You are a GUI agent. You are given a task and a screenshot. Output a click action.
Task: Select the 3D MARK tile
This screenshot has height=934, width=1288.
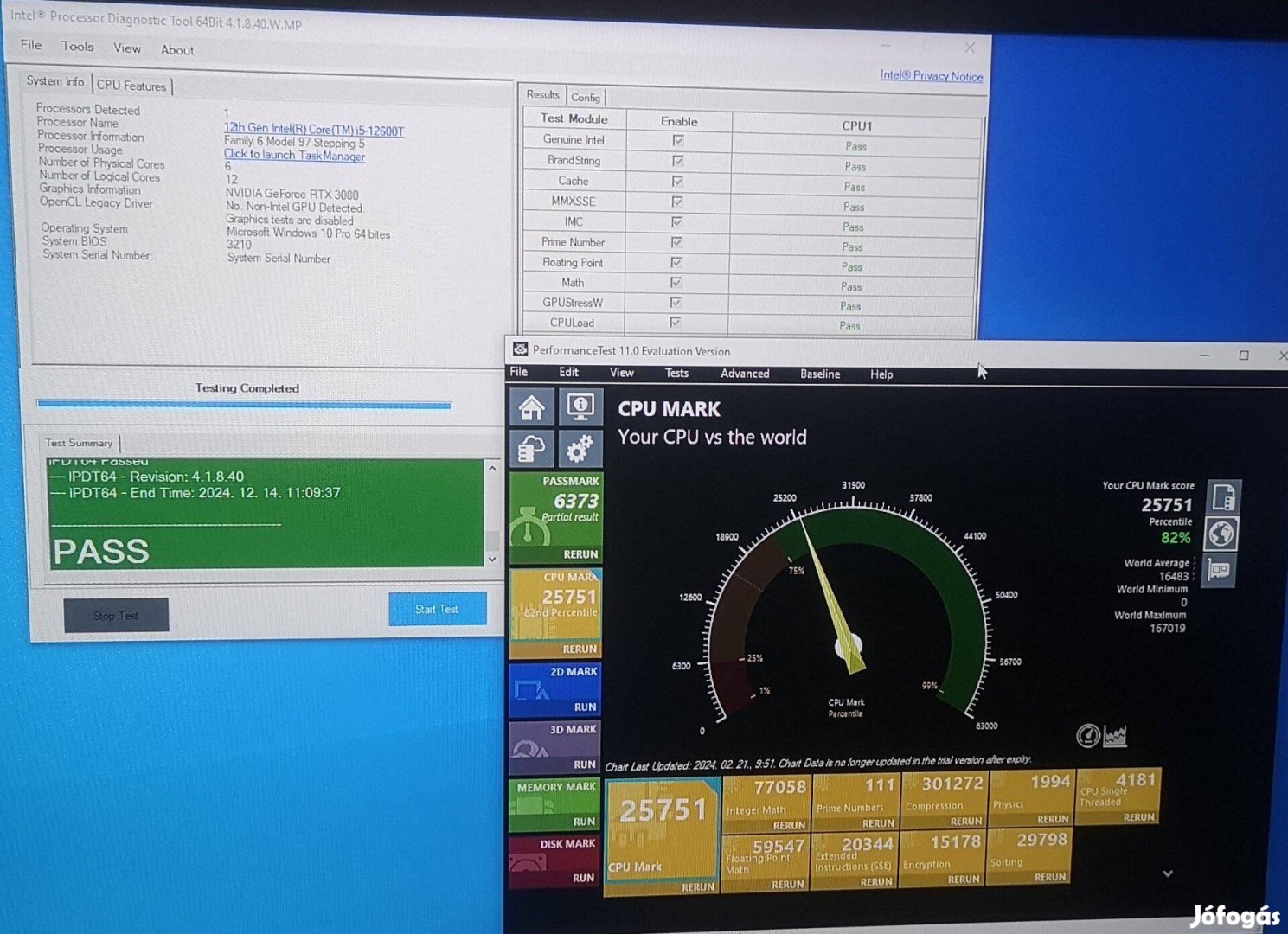click(554, 747)
